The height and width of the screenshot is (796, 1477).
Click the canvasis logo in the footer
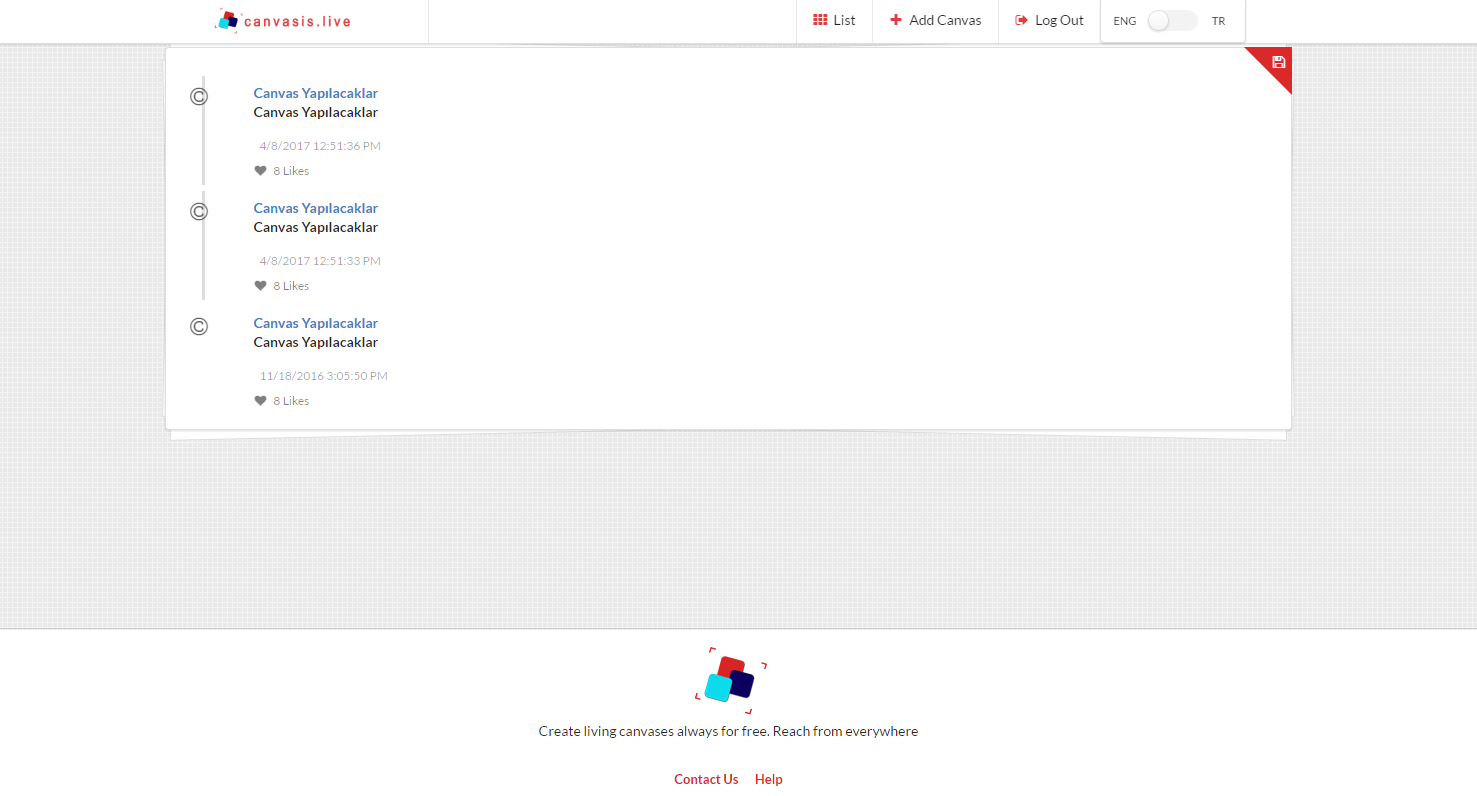729,681
